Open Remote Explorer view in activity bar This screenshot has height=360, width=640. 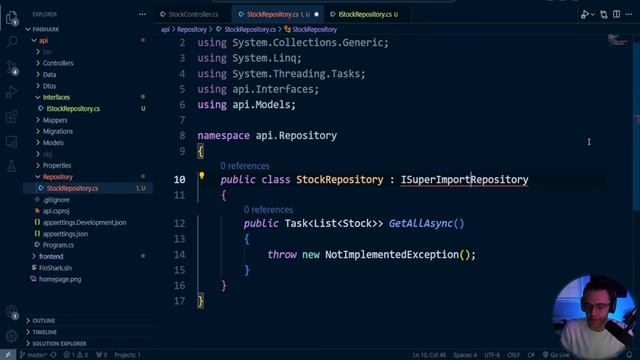point(11,142)
